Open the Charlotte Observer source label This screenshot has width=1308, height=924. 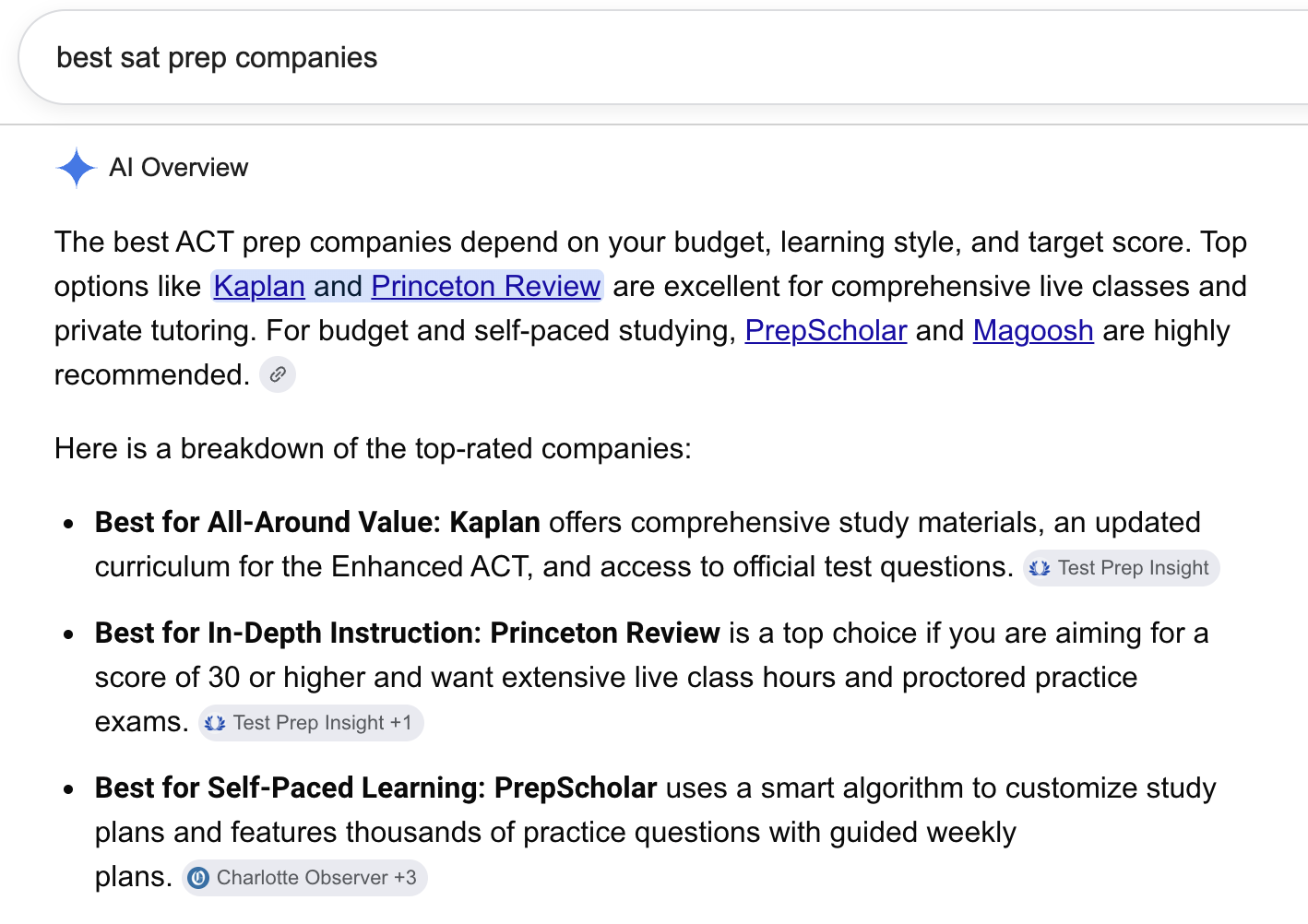click(x=302, y=878)
